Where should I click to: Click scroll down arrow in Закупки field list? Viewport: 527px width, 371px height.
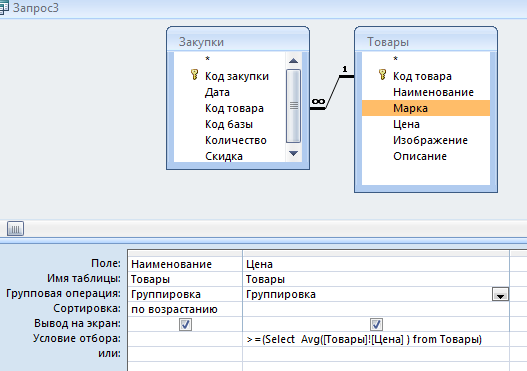pos(293,154)
